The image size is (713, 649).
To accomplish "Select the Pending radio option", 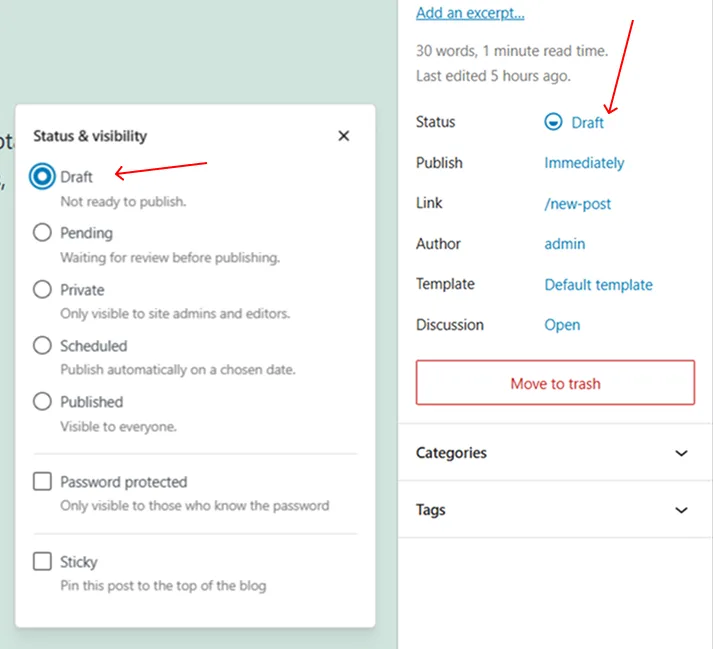I will coord(42,232).
